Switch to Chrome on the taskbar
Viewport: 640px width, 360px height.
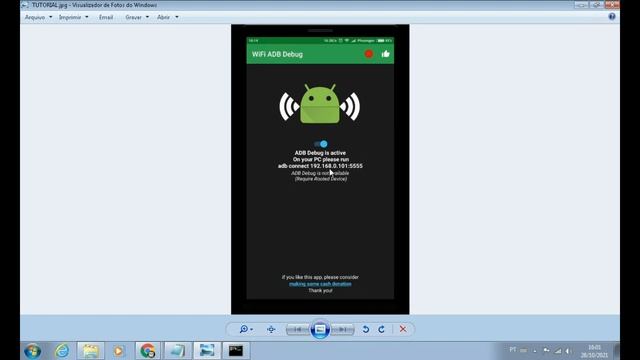148,351
